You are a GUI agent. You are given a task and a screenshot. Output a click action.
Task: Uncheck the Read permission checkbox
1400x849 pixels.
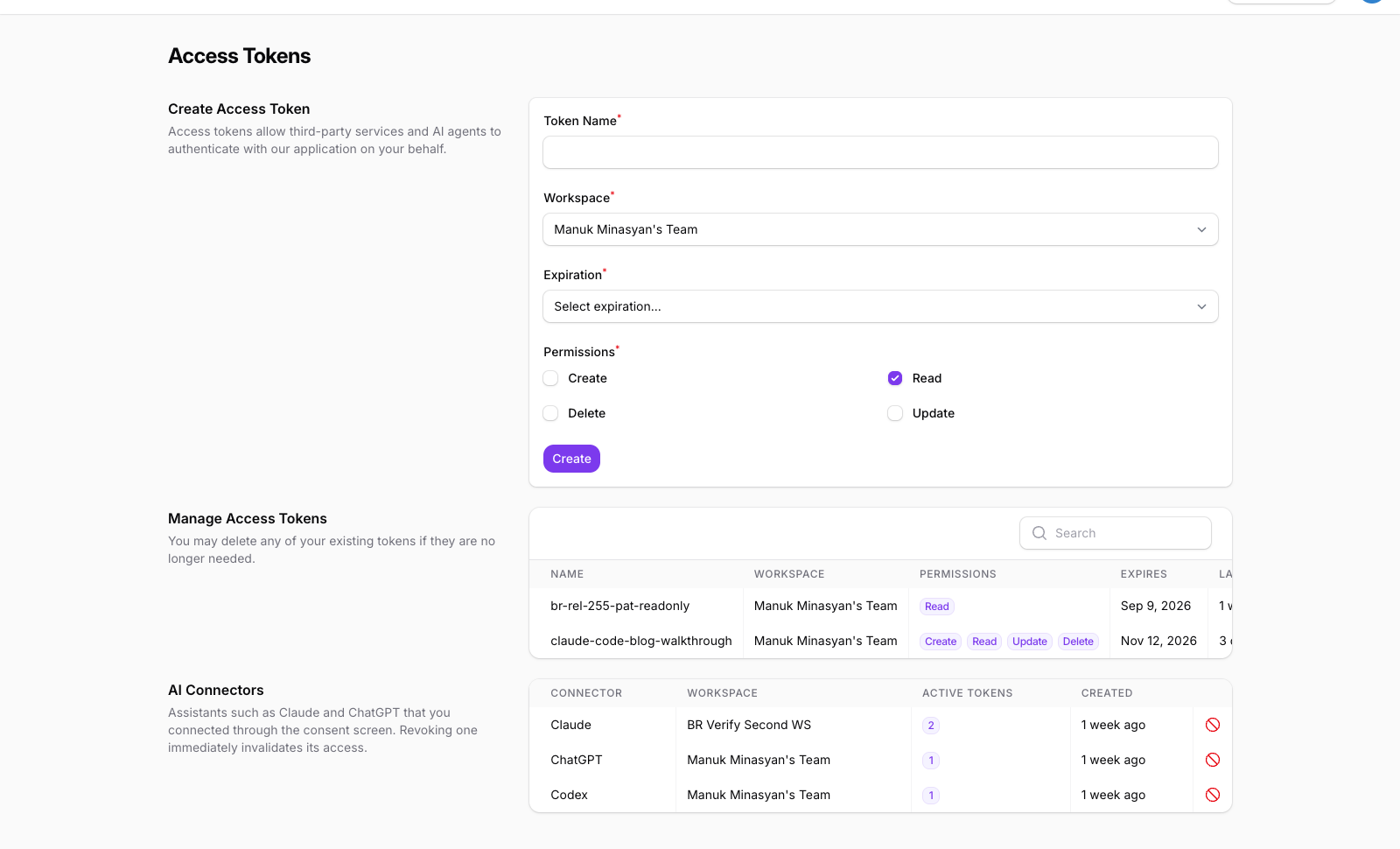pos(895,378)
